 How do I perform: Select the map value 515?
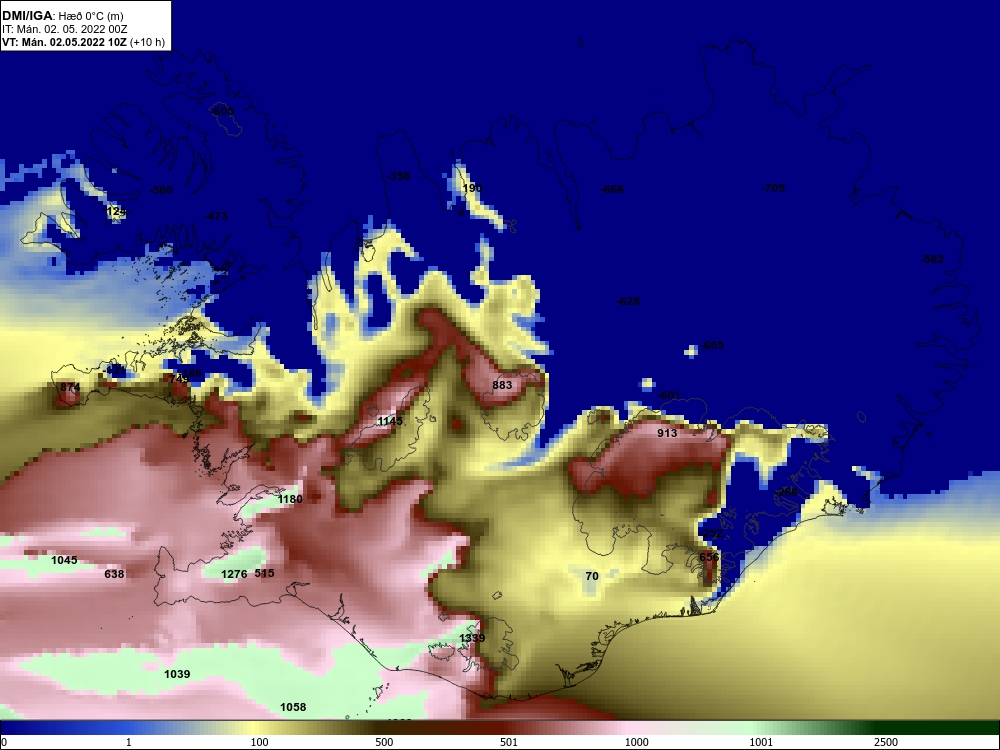pos(264,573)
